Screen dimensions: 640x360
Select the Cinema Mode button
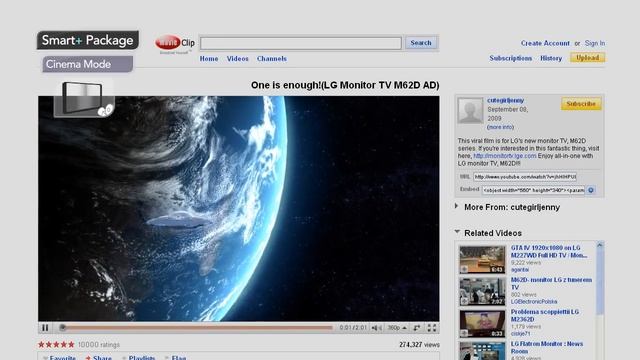point(88,64)
